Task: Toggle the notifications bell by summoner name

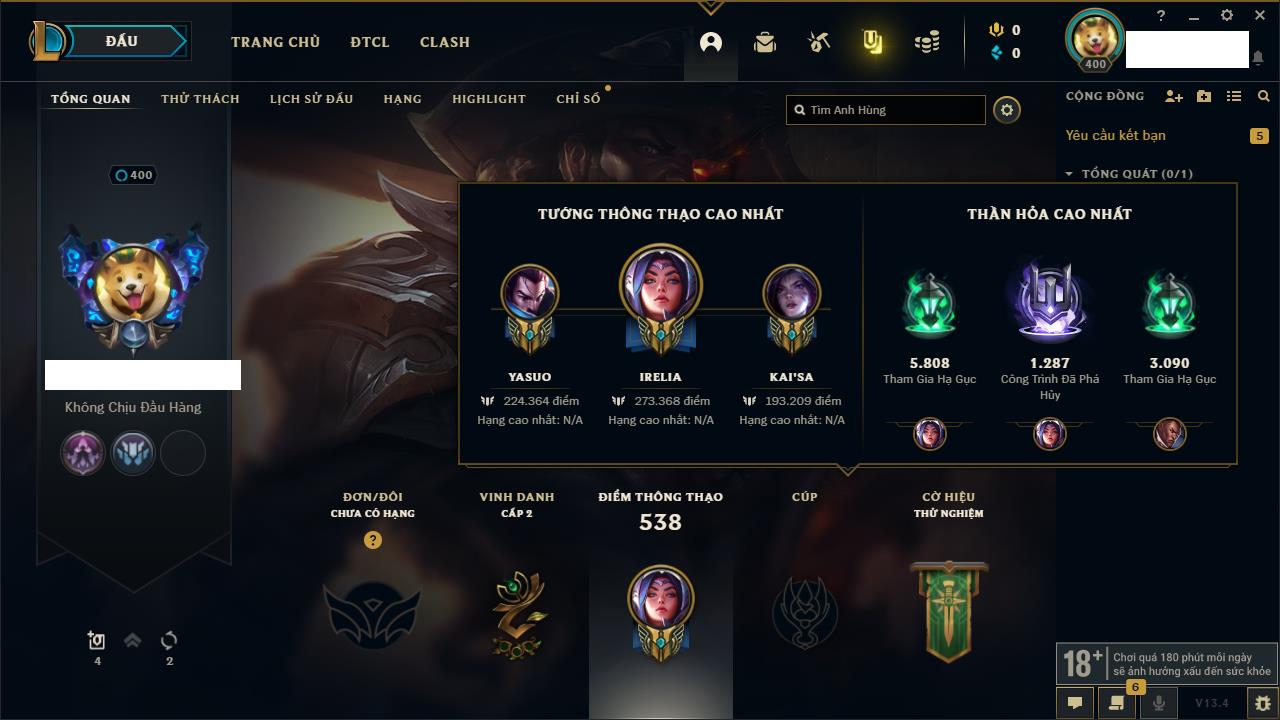Action: click(1257, 58)
